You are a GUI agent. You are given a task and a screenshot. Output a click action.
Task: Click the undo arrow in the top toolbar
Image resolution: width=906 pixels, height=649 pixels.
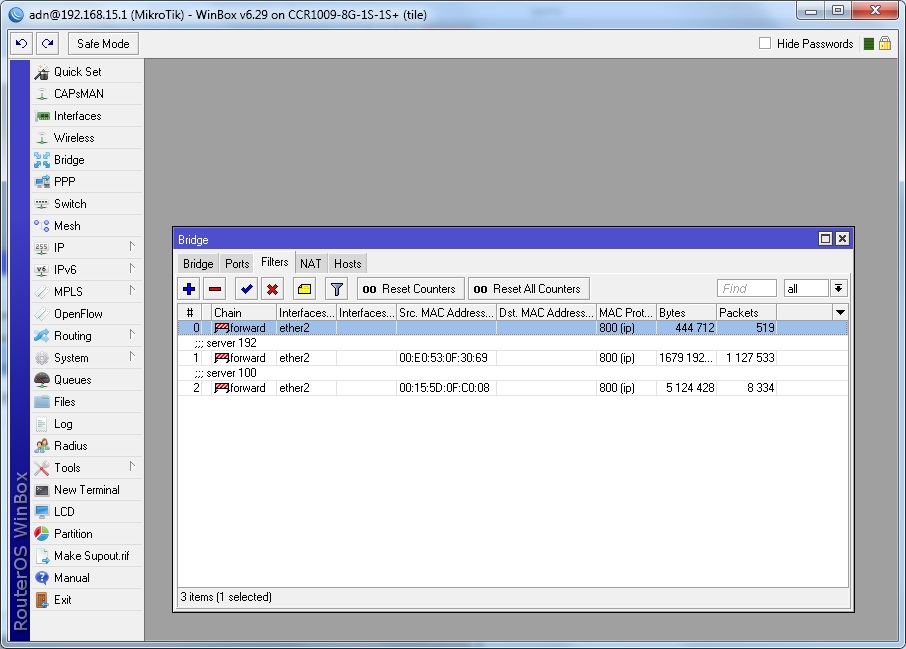22,44
